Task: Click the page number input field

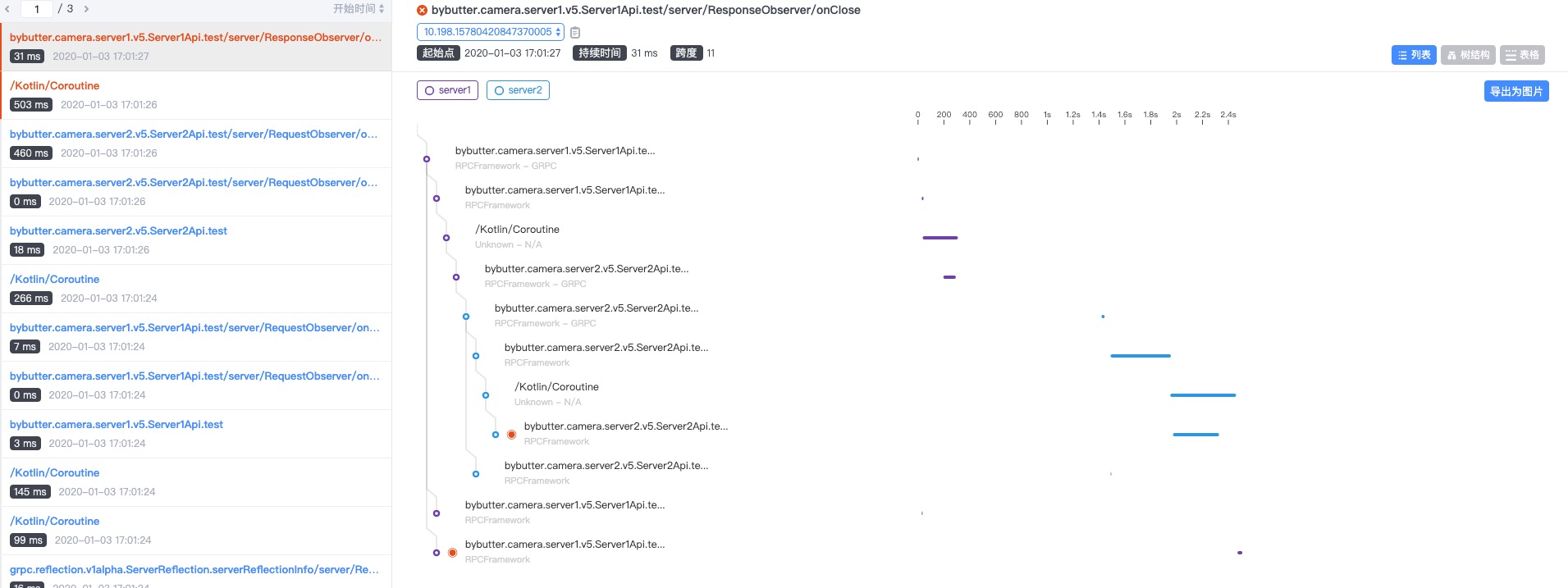Action: tap(37, 9)
